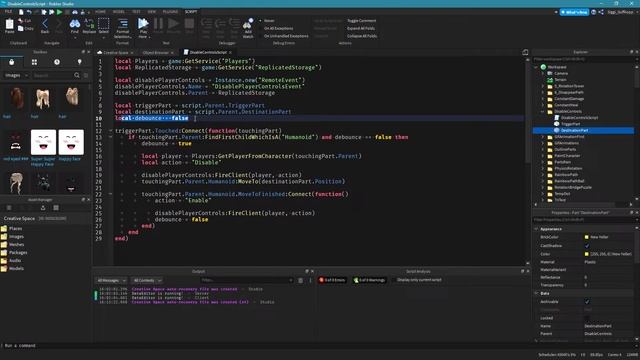
Task: Toggle the Warnings filter in Script Analysis
Action: pyautogui.click(x=369, y=280)
